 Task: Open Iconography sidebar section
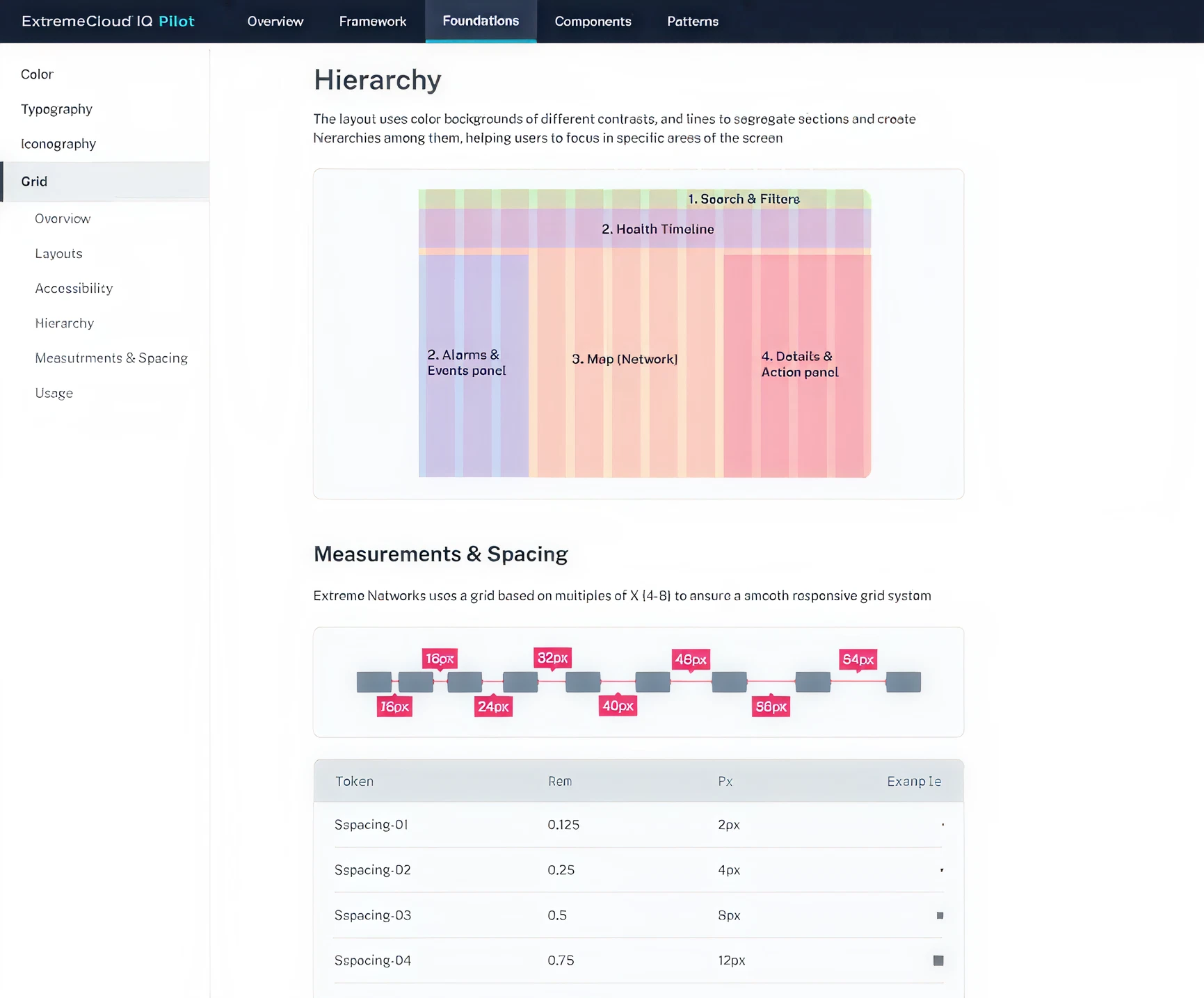coord(58,144)
